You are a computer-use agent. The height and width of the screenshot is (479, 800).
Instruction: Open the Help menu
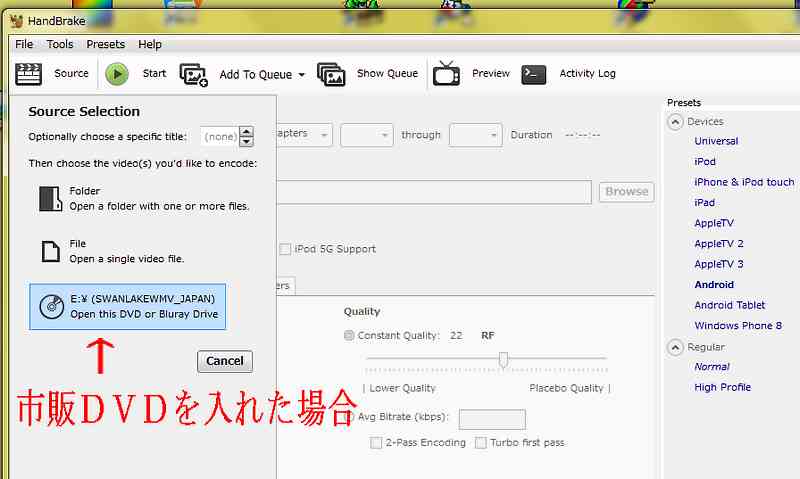pos(150,44)
